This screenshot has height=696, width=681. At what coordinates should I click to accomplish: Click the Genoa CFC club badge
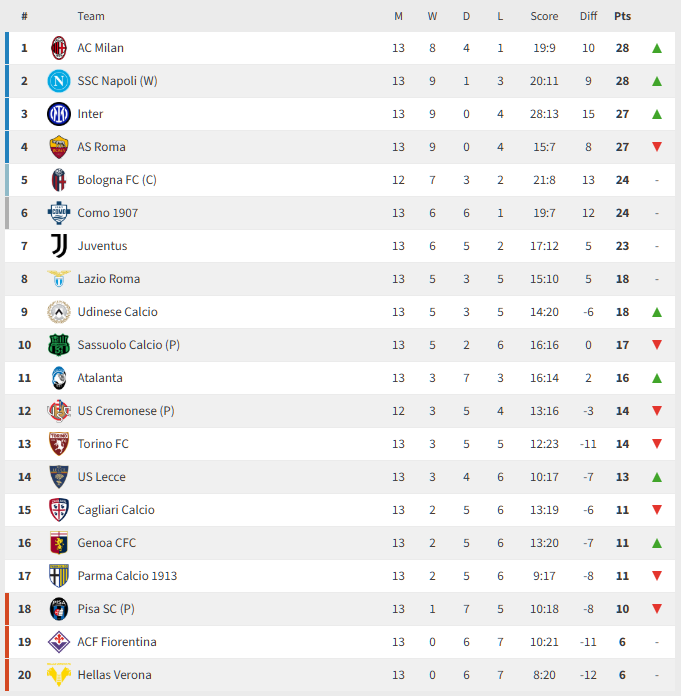coord(59,543)
